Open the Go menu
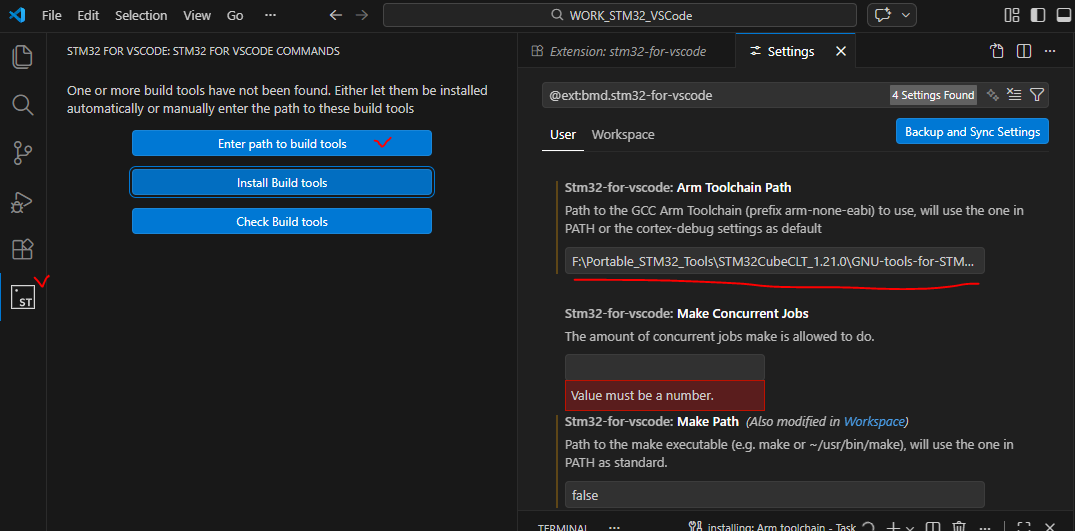 [235, 15]
